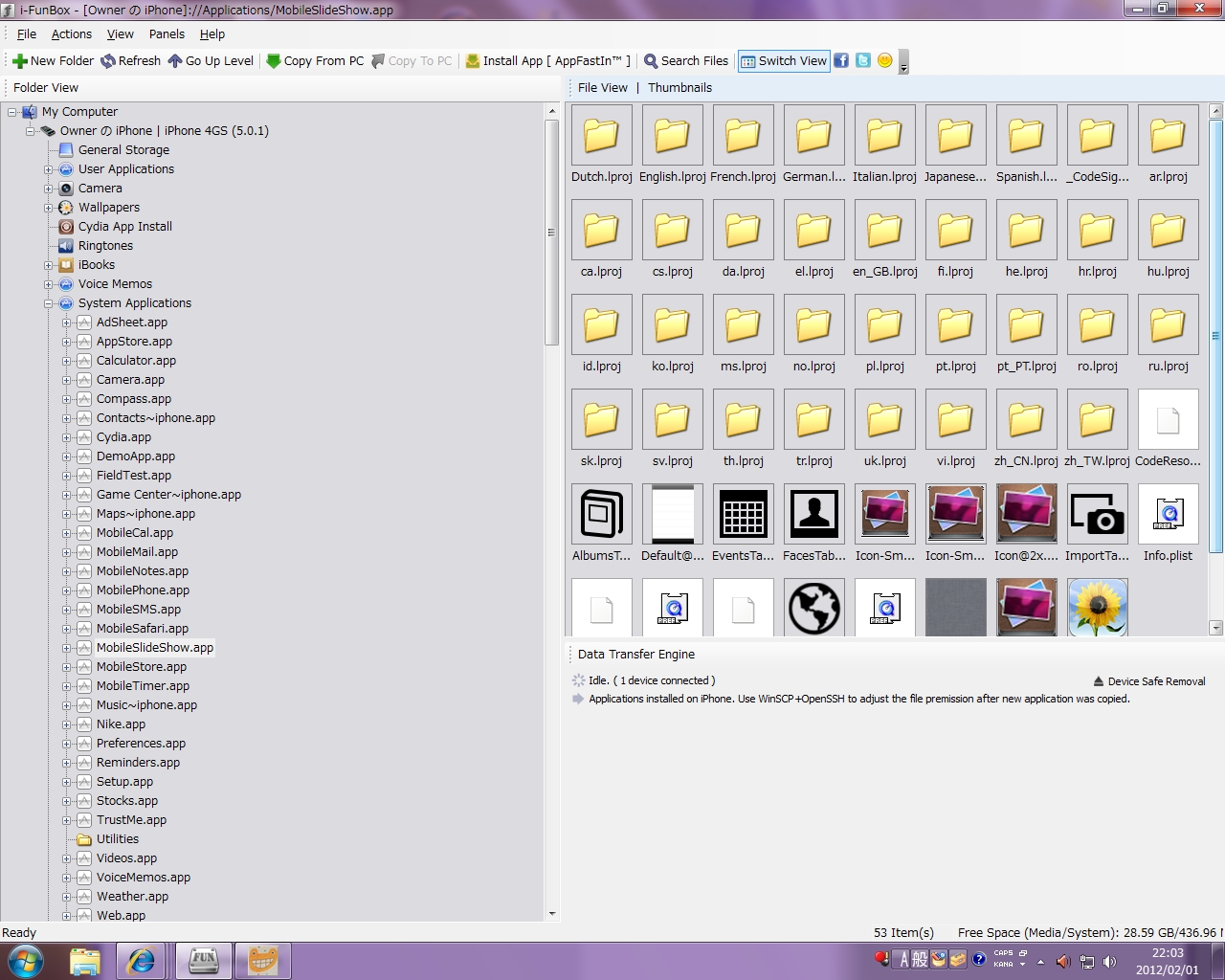Collapse the Owner iPhone device node
1225x980 pixels.
pos(31,131)
